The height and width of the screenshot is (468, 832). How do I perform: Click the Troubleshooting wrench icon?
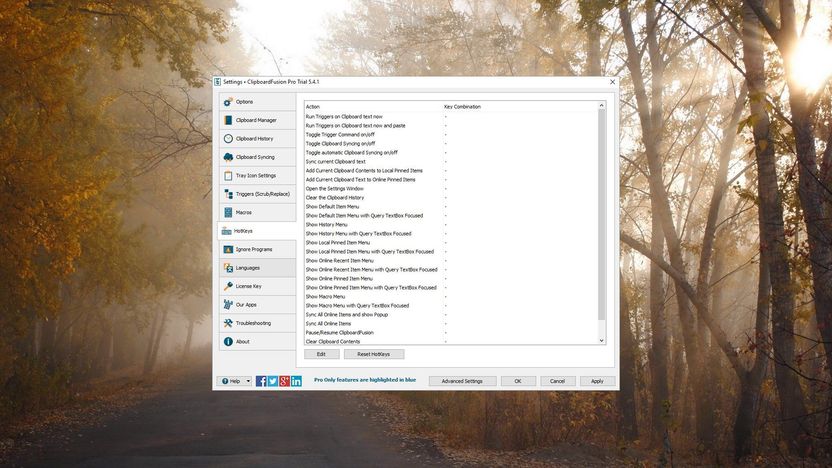(228, 323)
